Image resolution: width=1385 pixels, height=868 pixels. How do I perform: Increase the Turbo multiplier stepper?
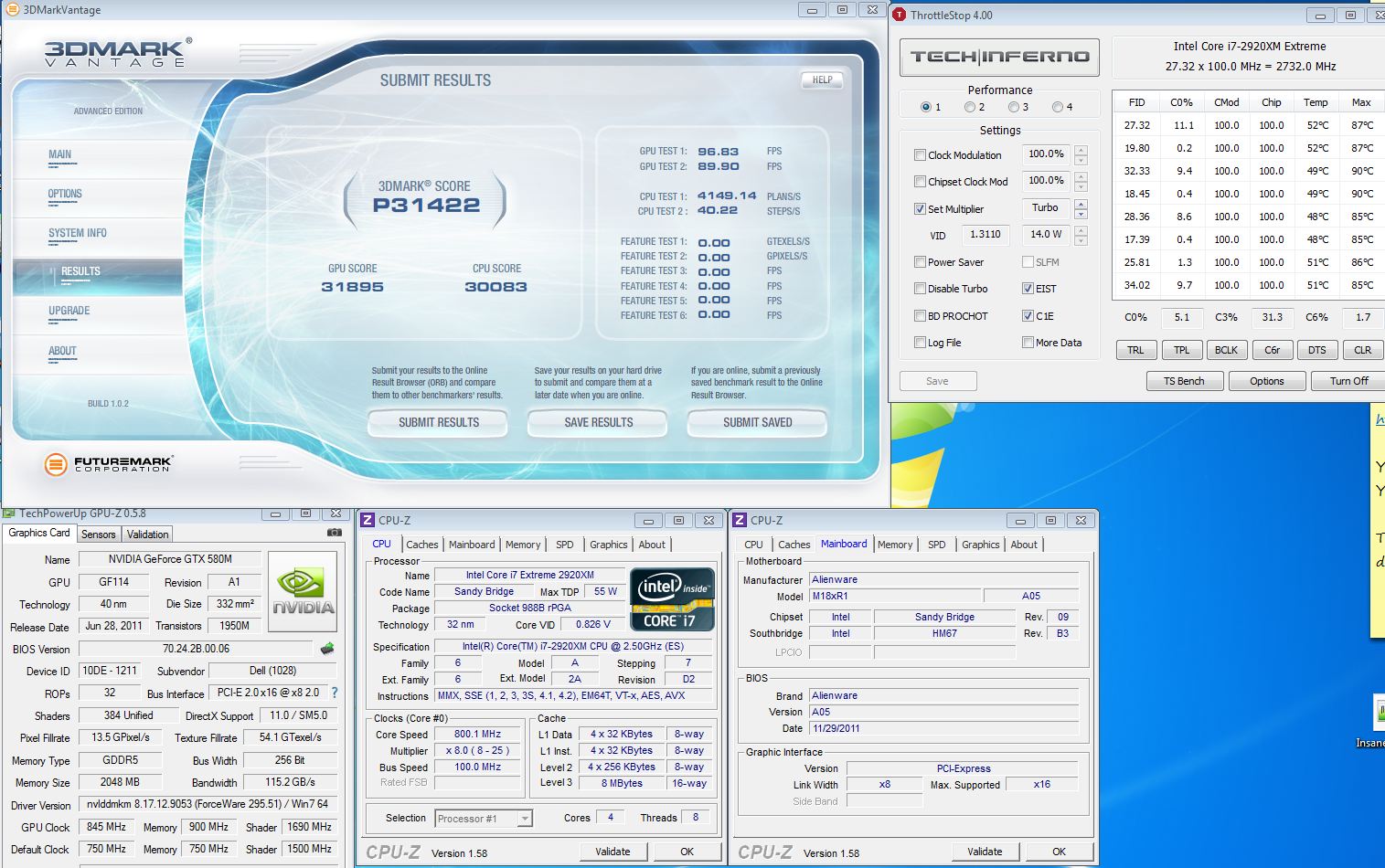pos(1081,204)
